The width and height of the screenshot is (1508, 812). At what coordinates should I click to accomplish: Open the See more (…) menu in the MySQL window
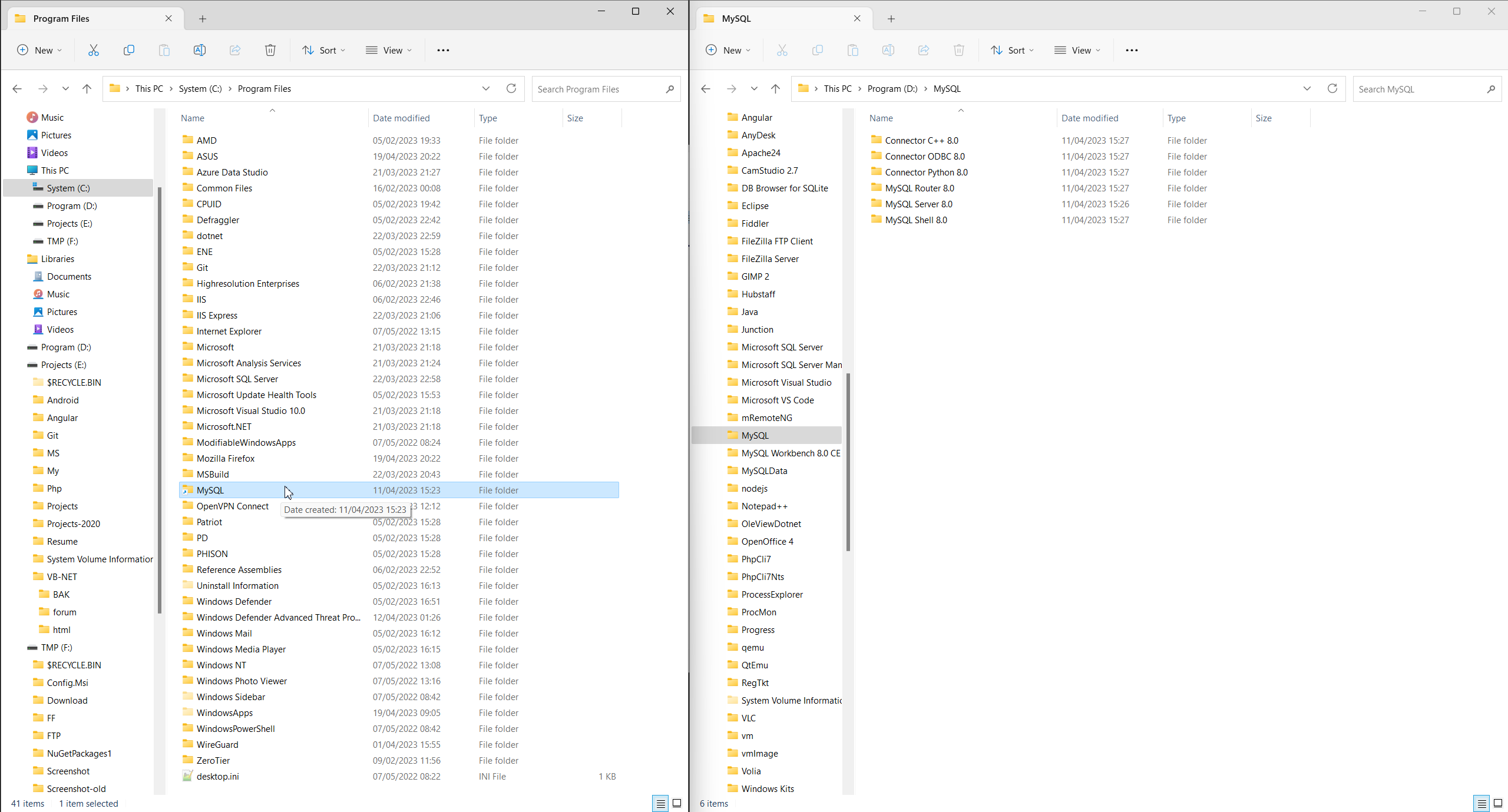[x=1132, y=50]
